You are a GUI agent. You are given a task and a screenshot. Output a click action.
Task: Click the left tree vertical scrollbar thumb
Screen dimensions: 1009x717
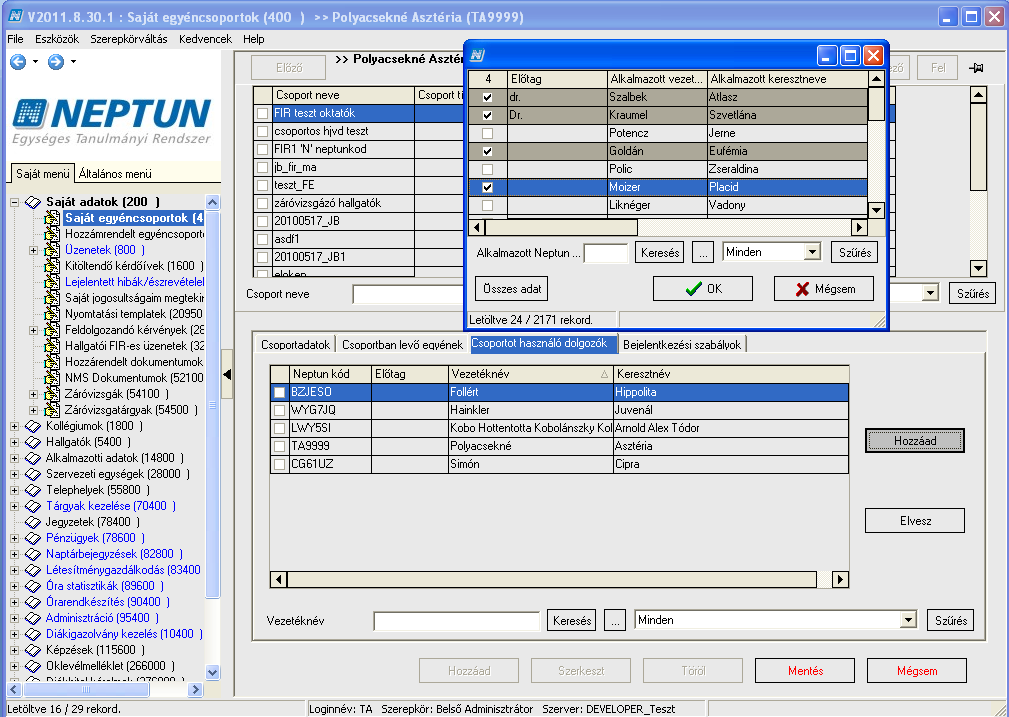click(212, 404)
